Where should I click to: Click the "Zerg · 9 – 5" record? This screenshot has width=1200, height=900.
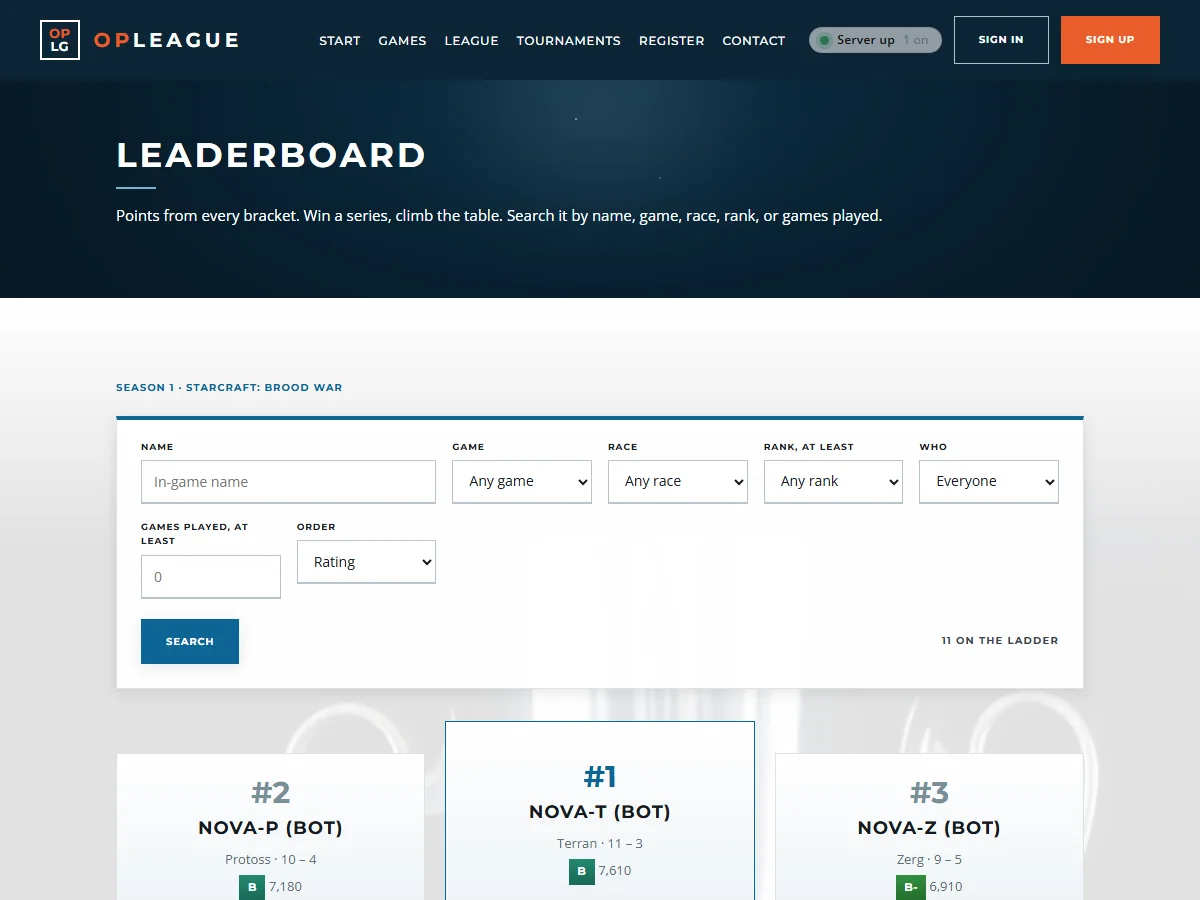click(x=929, y=859)
